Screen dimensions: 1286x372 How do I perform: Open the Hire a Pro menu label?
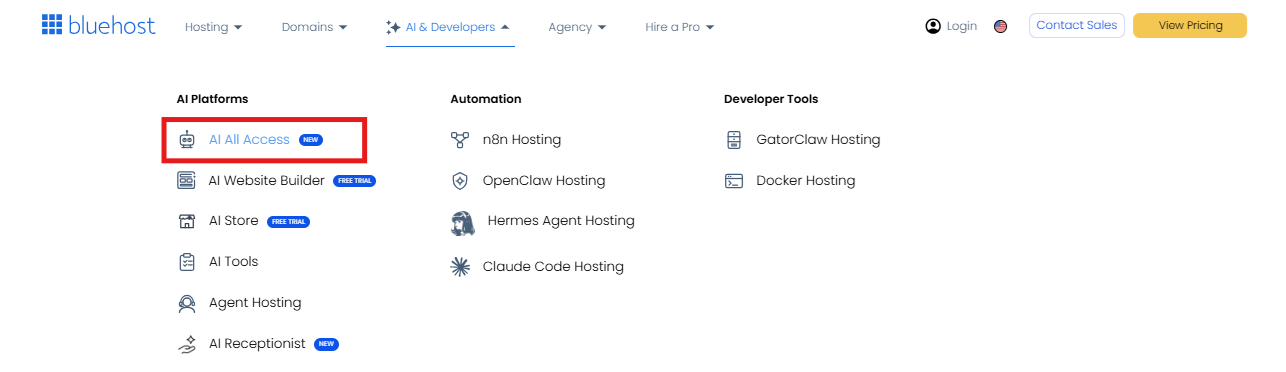tap(673, 27)
